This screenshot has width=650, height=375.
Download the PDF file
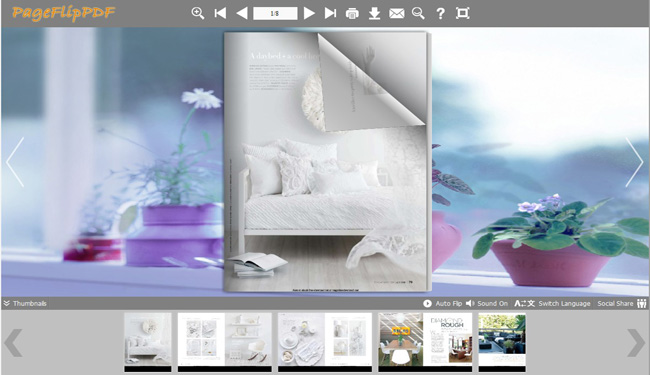pyautogui.click(x=374, y=13)
